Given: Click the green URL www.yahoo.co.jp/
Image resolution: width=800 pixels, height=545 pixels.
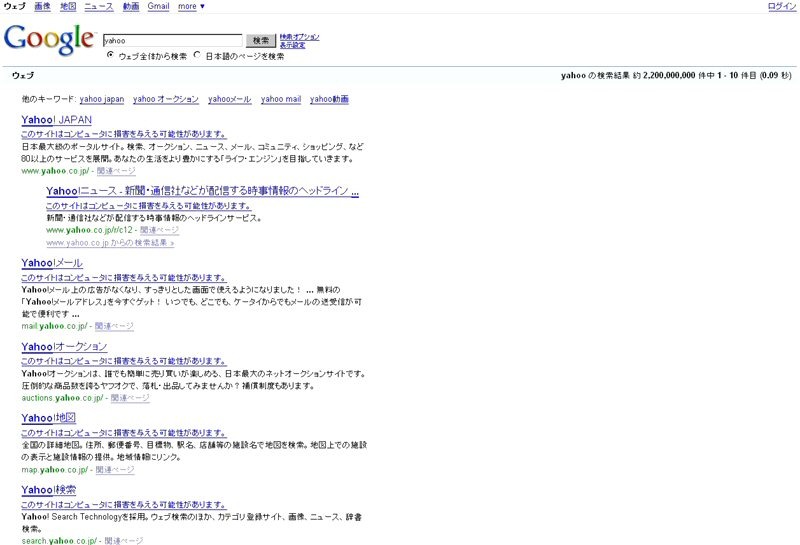Looking at the screenshot, I should [55, 171].
